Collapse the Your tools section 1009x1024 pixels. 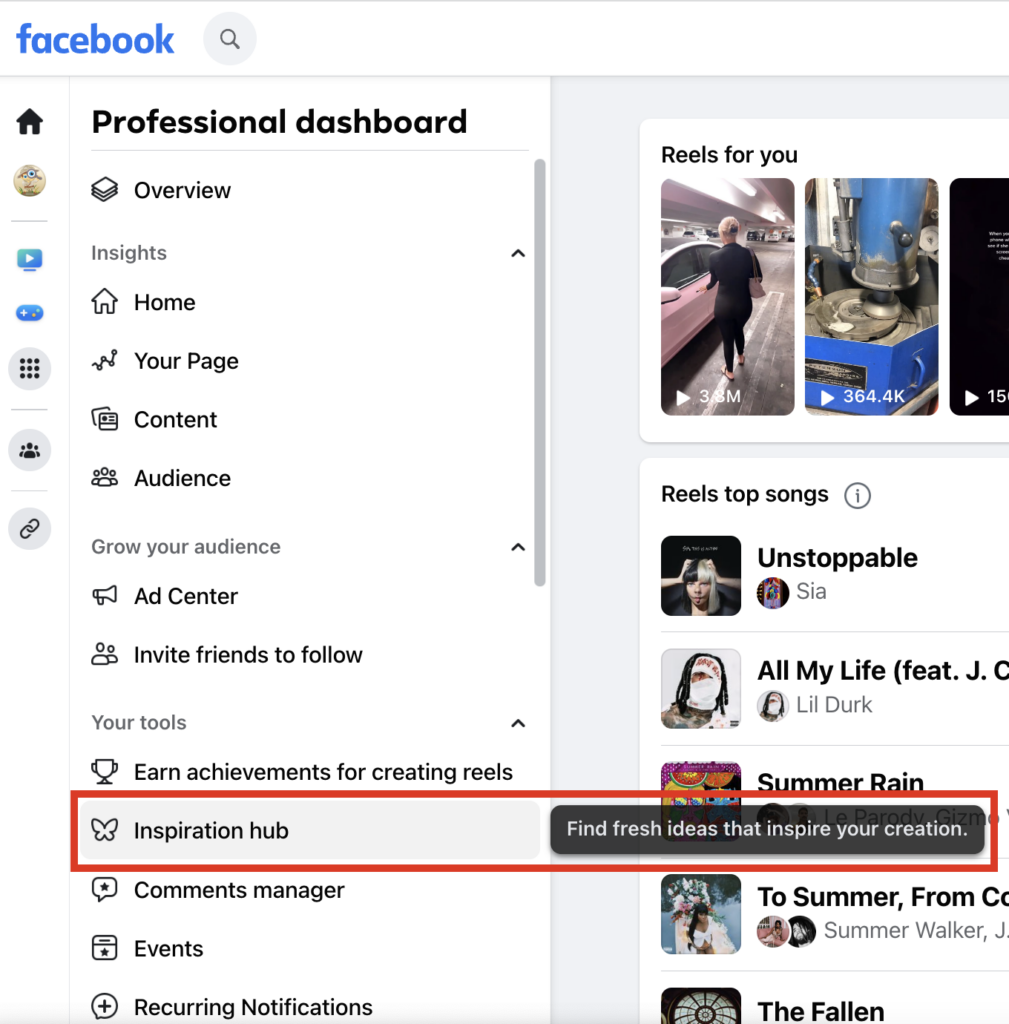coord(518,723)
